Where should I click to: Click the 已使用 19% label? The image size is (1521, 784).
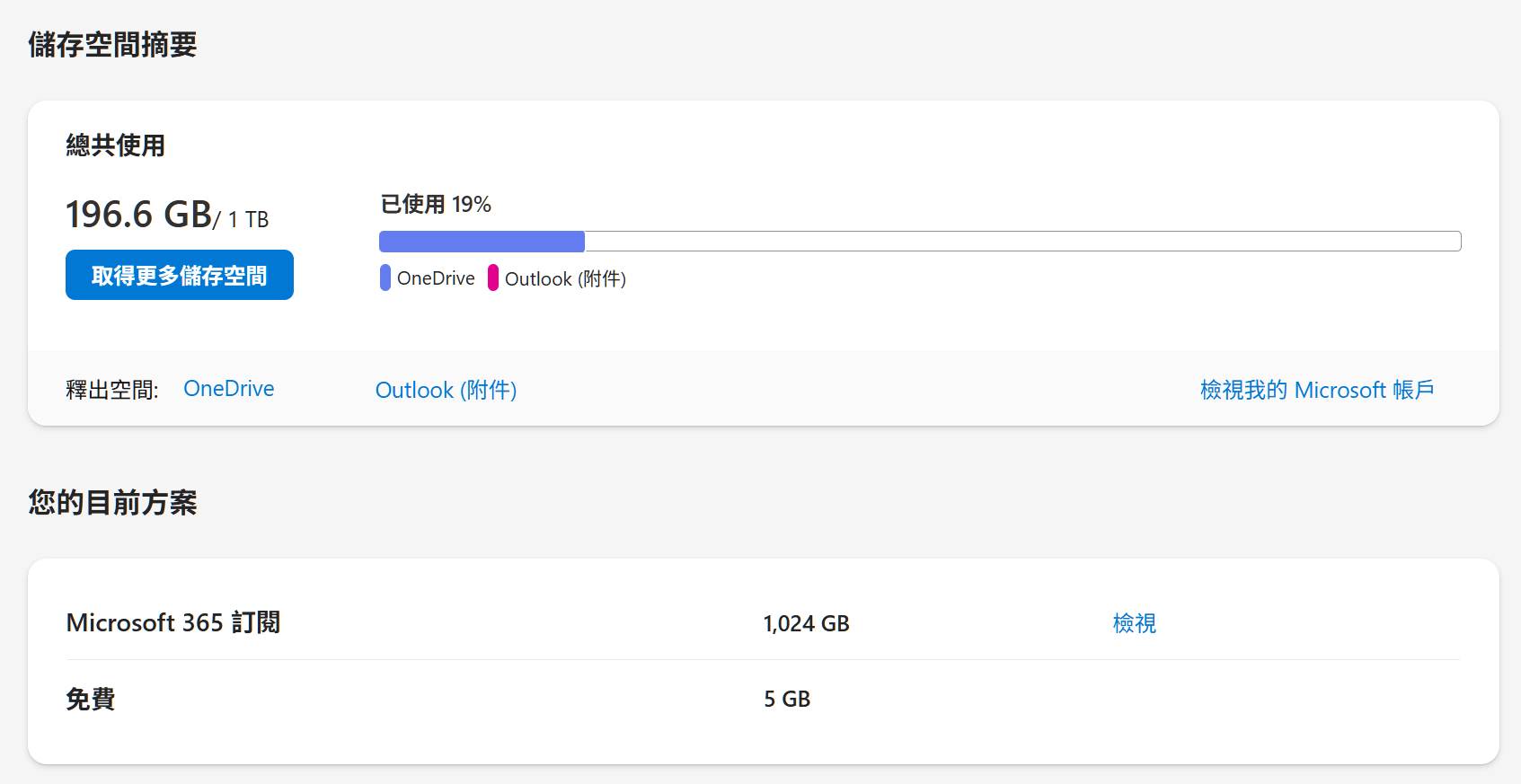click(436, 205)
